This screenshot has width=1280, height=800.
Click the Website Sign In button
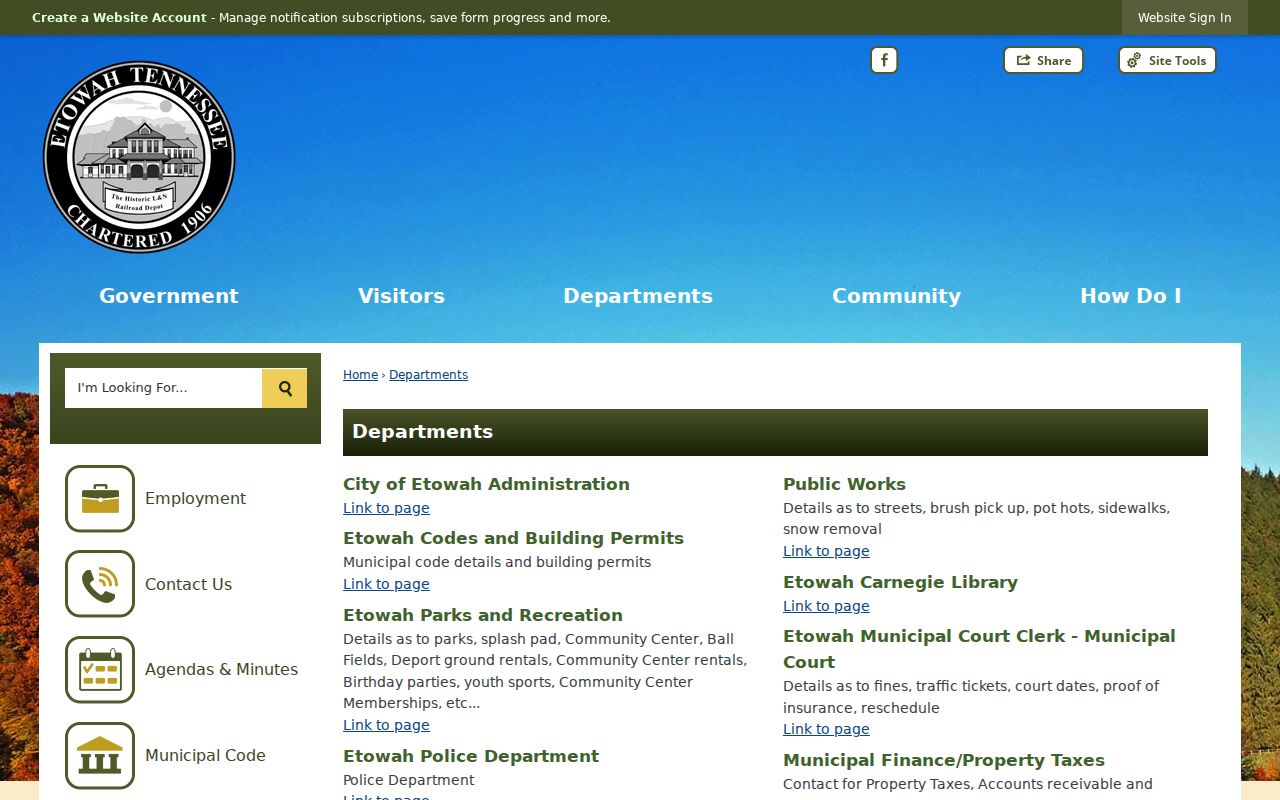1185,17
